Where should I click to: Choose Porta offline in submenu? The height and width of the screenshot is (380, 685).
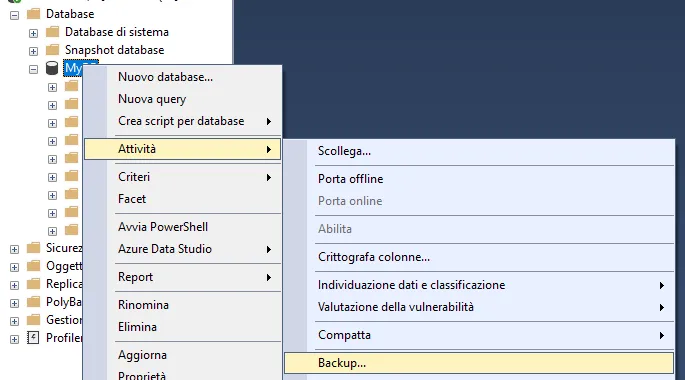pos(479,179)
